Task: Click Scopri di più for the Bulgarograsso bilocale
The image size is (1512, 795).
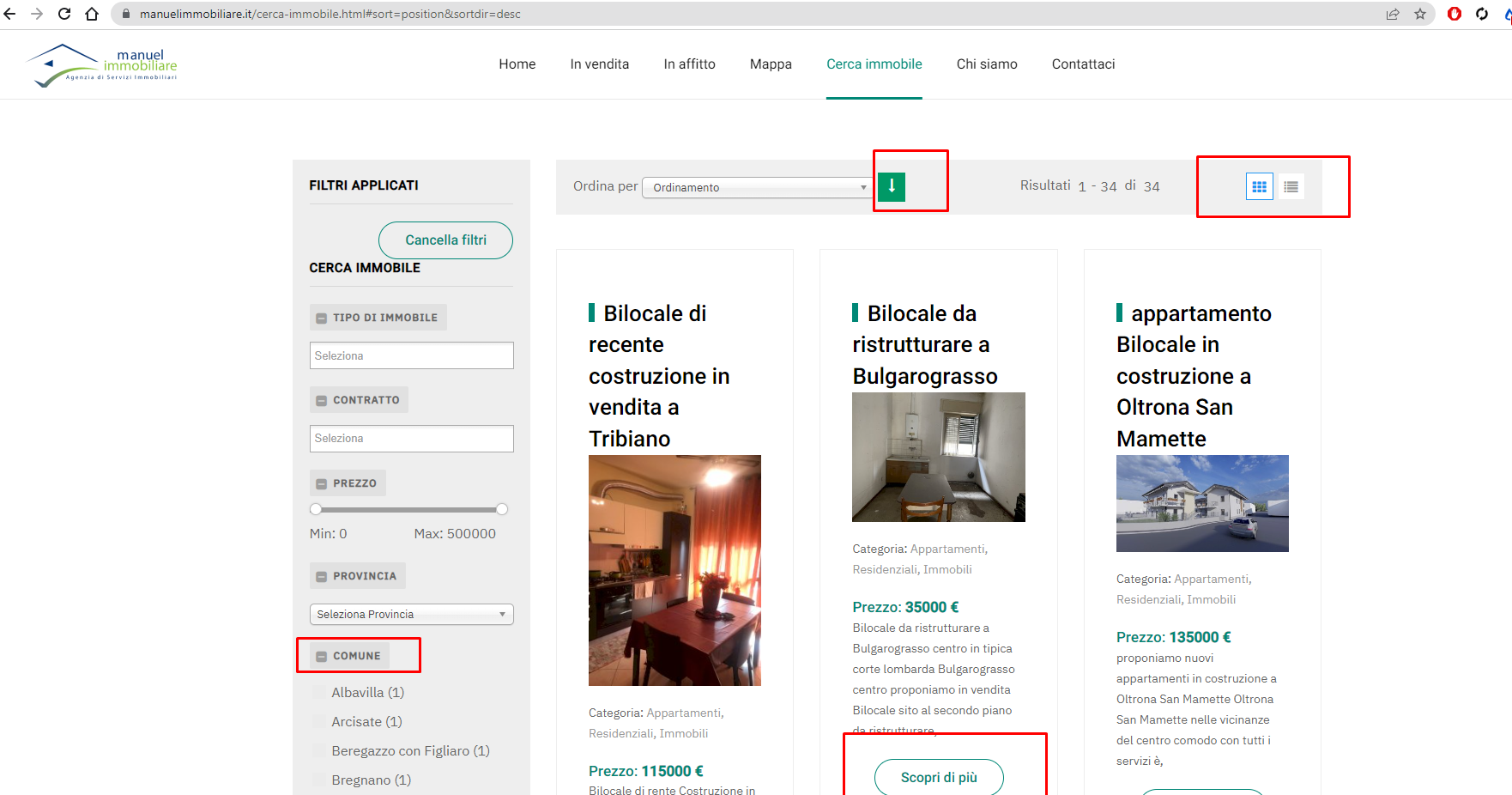Action: click(x=939, y=777)
